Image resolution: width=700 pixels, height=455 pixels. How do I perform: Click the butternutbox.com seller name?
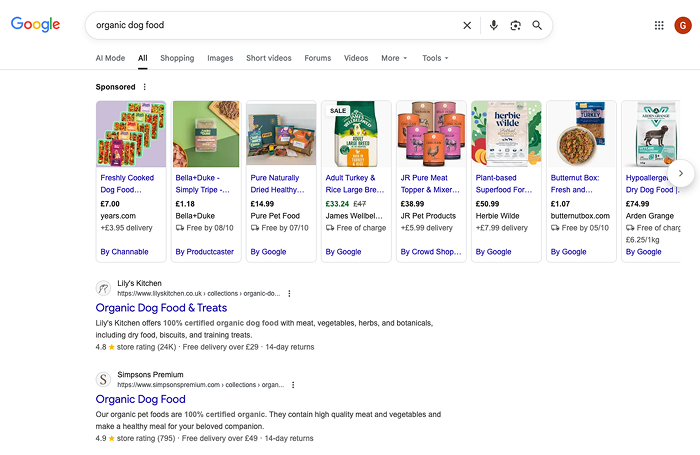[x=580, y=216]
